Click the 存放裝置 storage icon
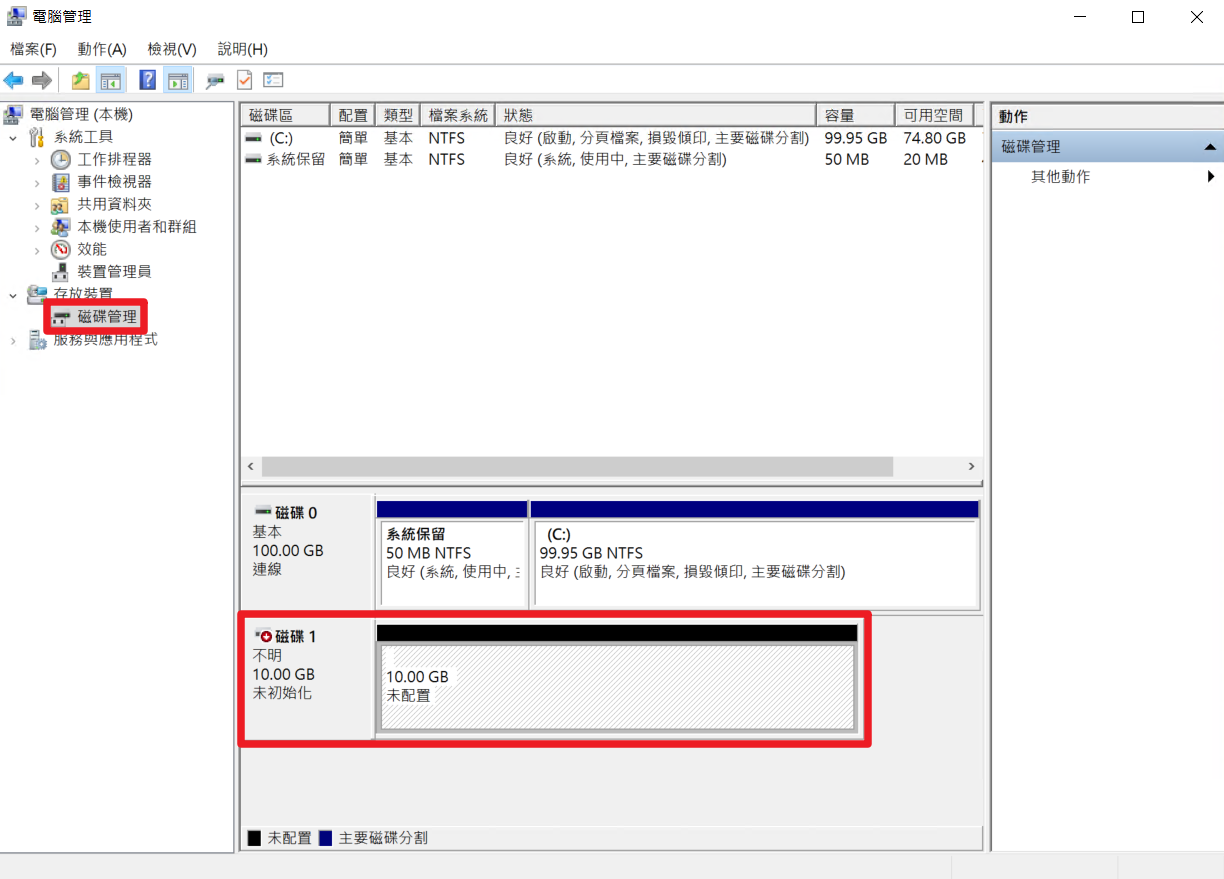Image resolution: width=1224 pixels, height=879 pixels. [38, 294]
